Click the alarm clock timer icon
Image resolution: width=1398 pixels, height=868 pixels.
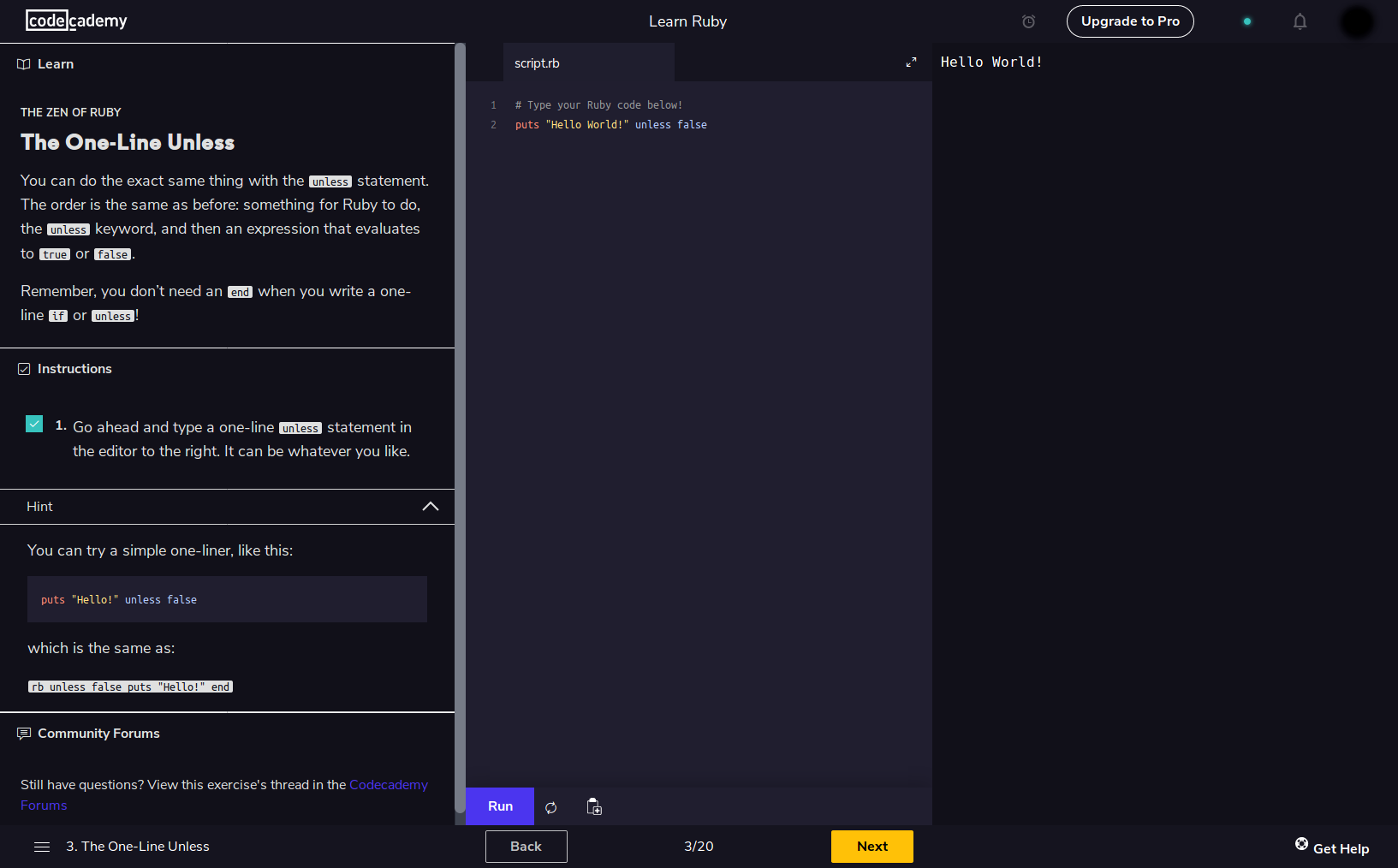tap(1028, 21)
